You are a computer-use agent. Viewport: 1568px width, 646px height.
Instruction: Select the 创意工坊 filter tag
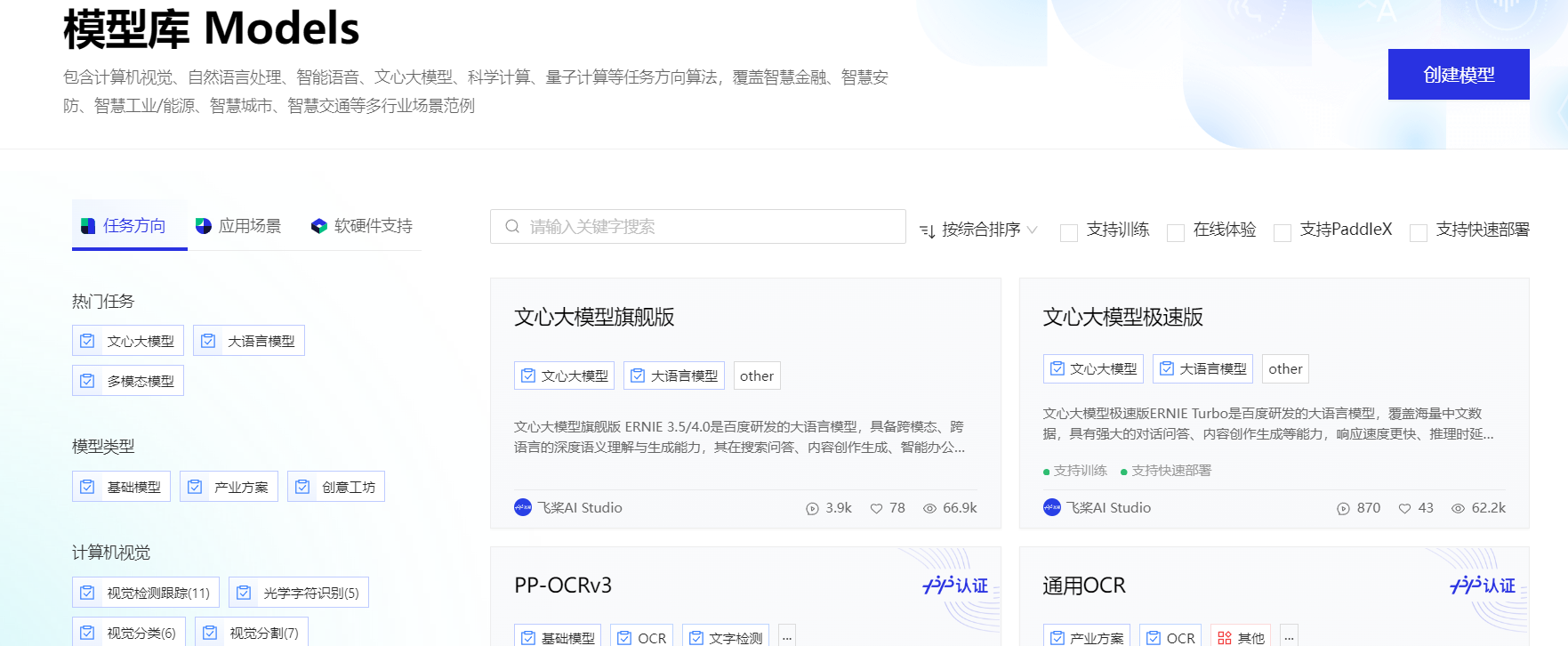pos(336,487)
